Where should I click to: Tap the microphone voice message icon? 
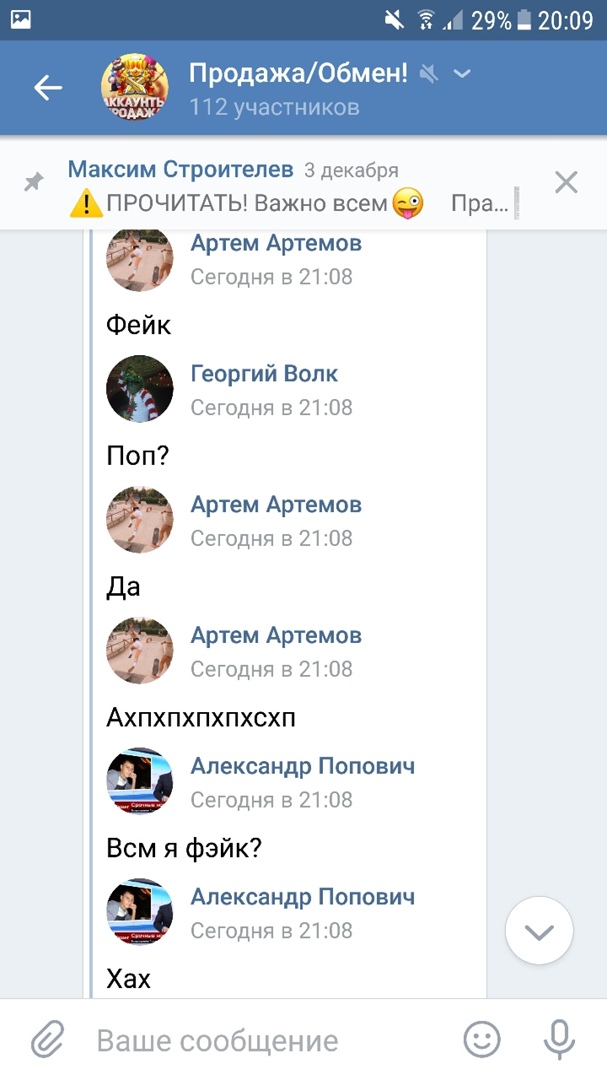click(558, 1040)
